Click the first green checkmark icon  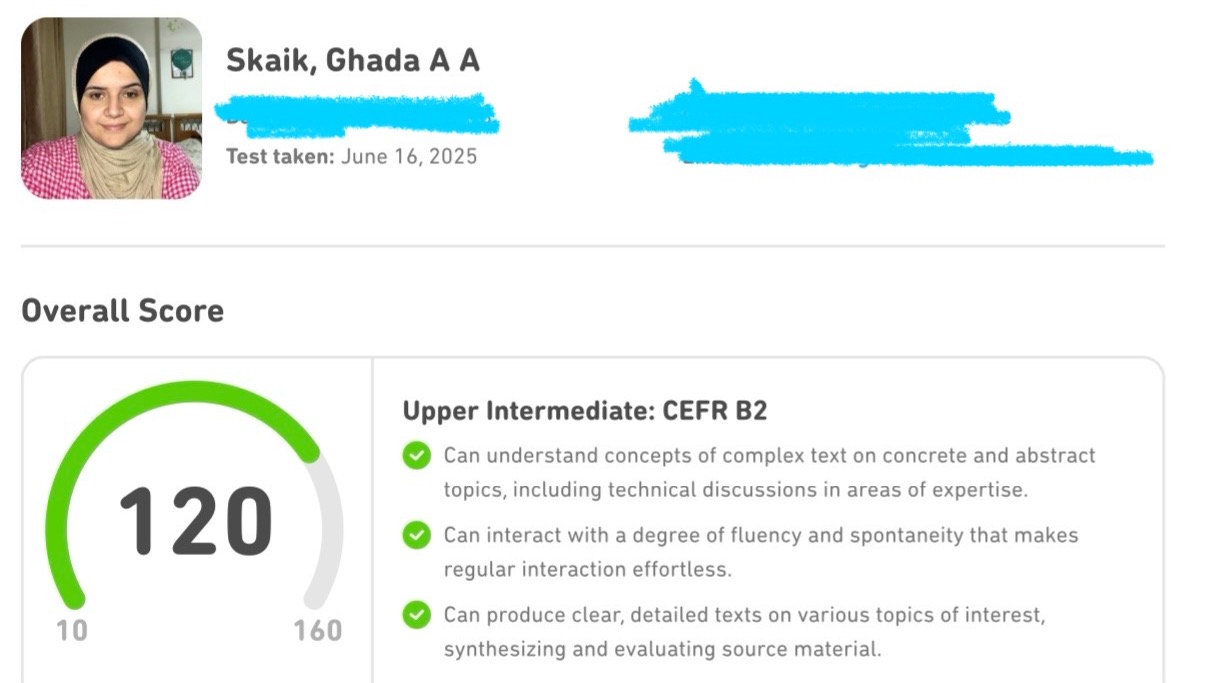pyautogui.click(x=416, y=456)
